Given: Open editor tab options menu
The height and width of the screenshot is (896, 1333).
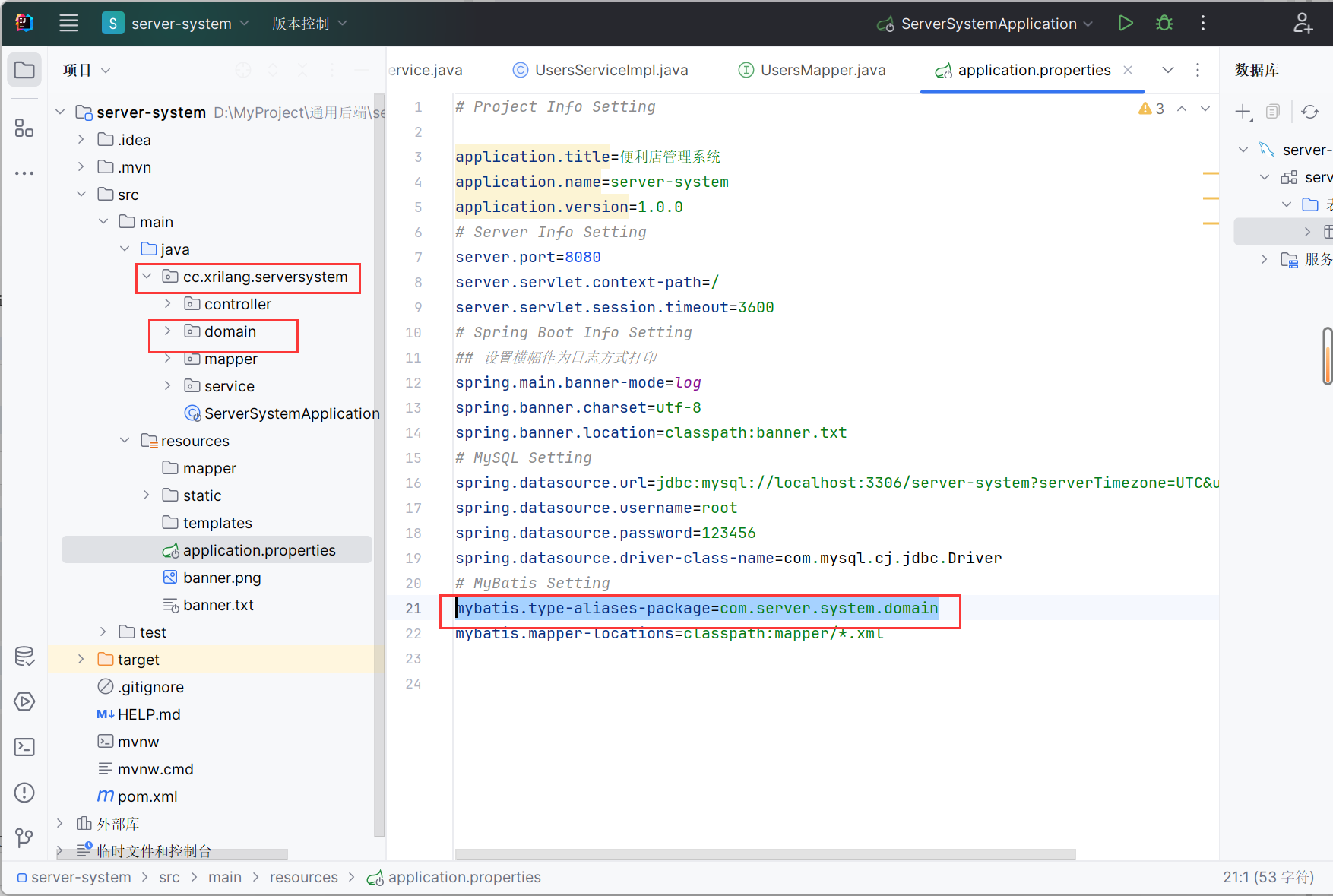Looking at the screenshot, I should pos(1198,70).
